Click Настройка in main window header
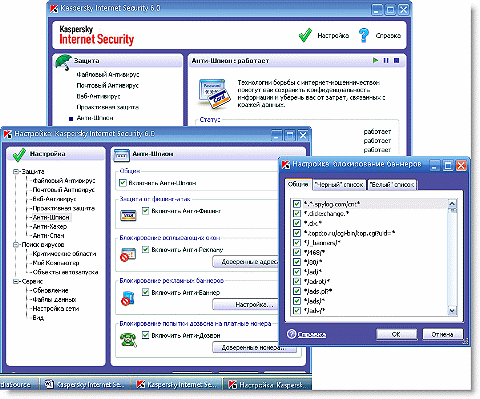This screenshot has width=480, height=399. [x=333, y=35]
